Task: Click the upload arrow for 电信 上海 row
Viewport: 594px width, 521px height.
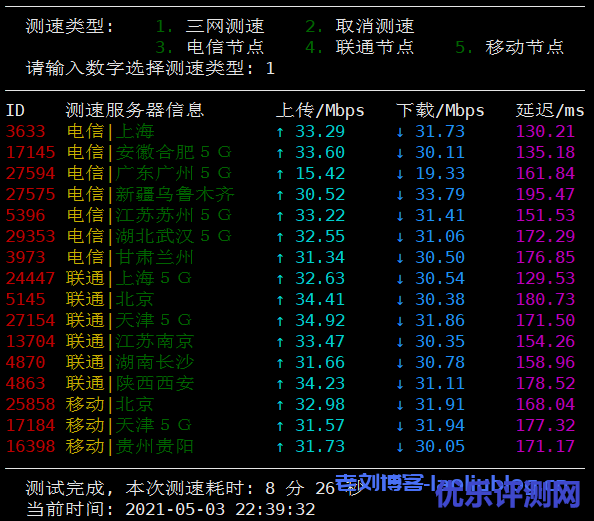Action: [280, 132]
